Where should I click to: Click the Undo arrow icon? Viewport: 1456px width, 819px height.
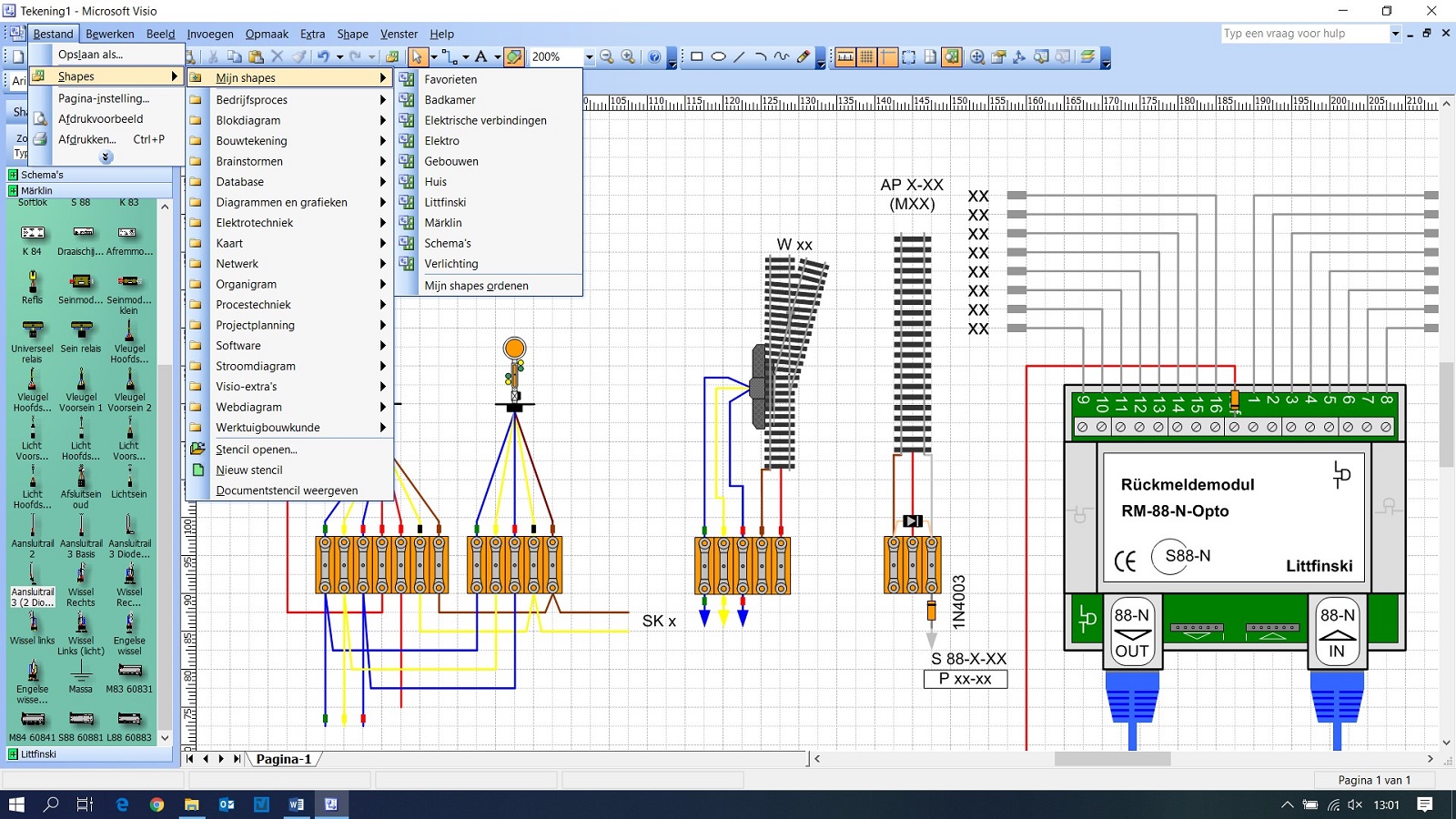pos(323,56)
